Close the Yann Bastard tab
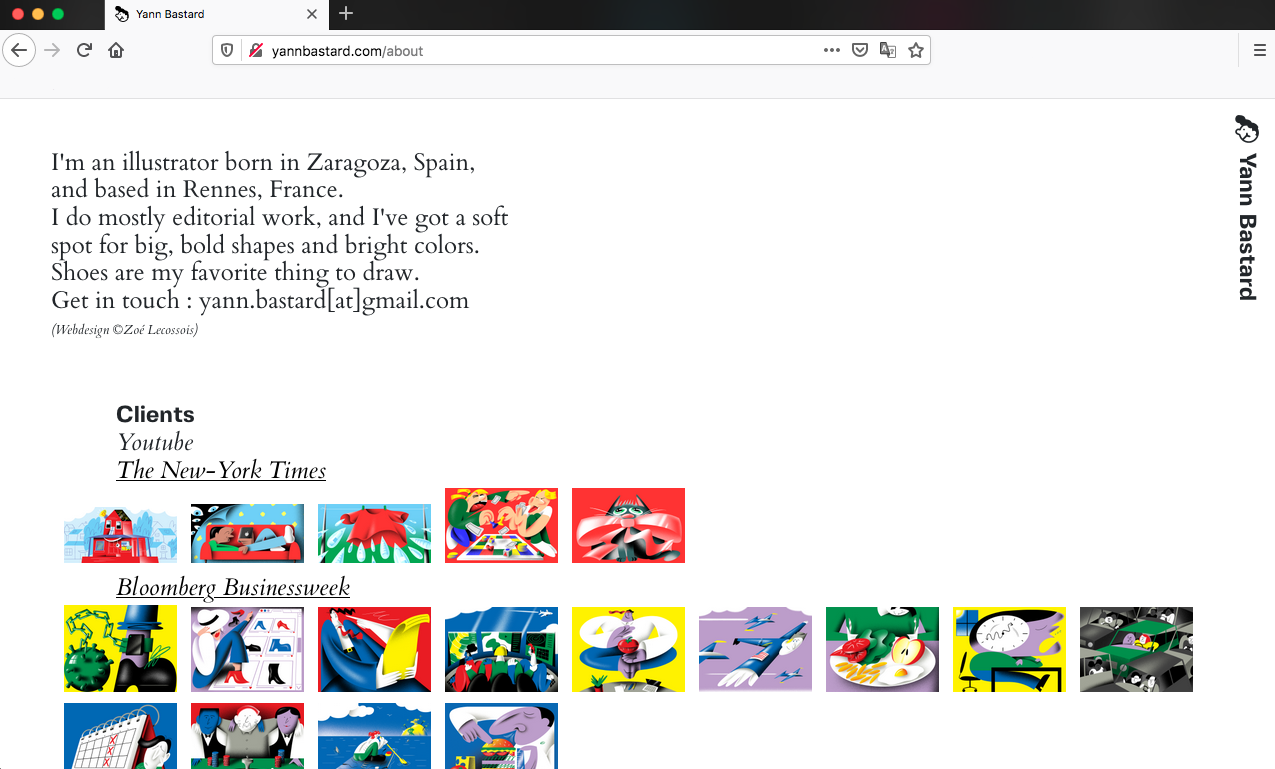This screenshot has height=769, width=1275. 312,14
